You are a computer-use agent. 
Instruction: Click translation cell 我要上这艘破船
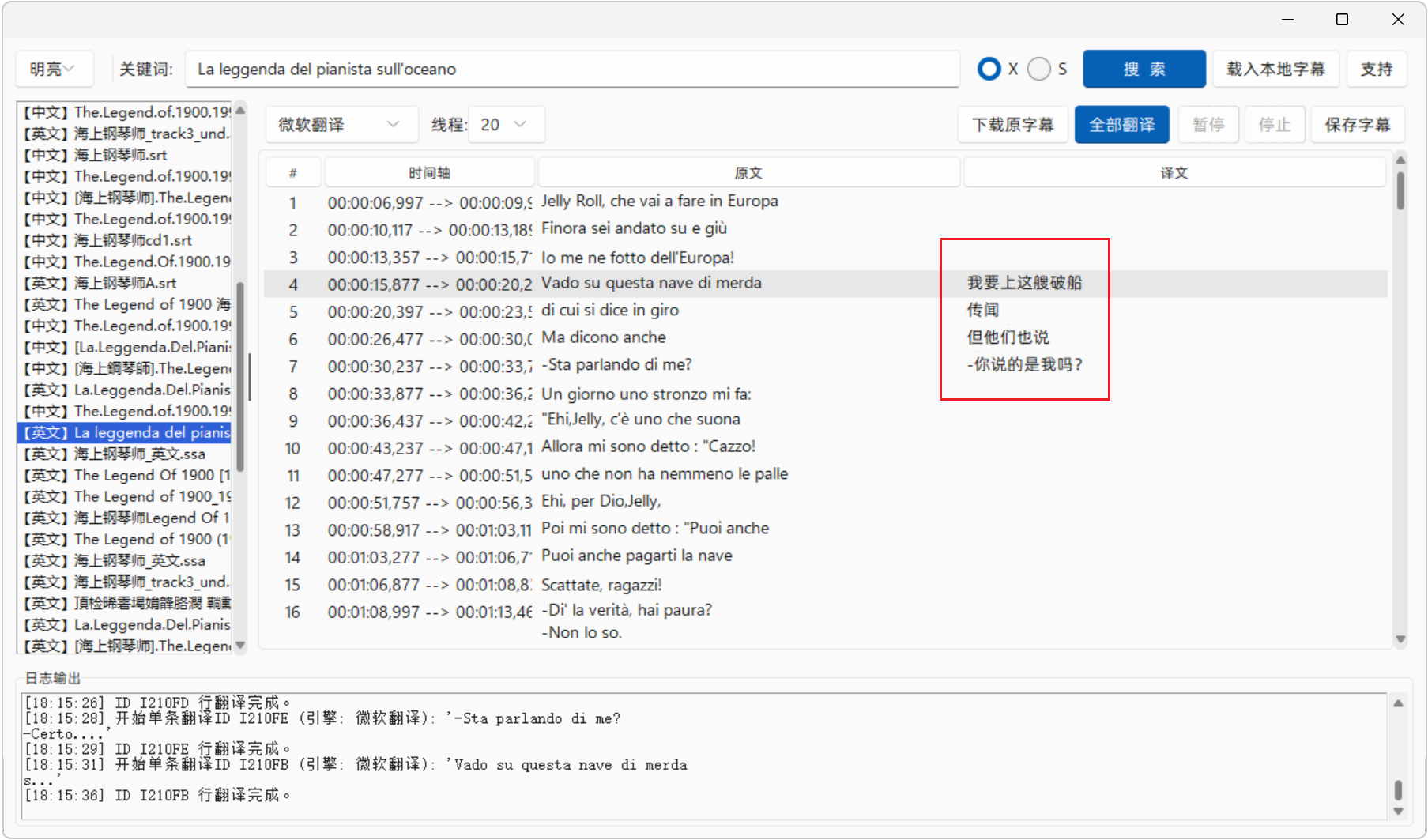pyautogui.click(x=1025, y=283)
